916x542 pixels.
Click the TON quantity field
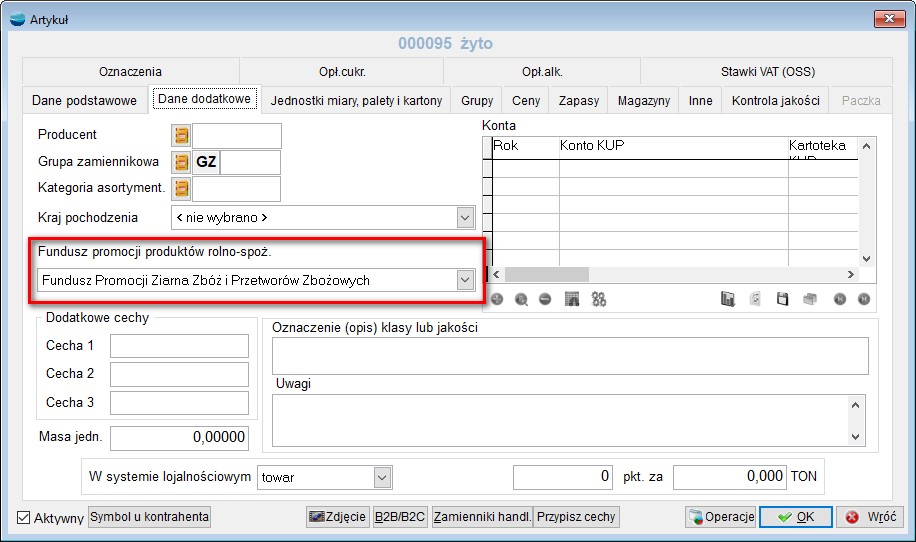[x=730, y=477]
